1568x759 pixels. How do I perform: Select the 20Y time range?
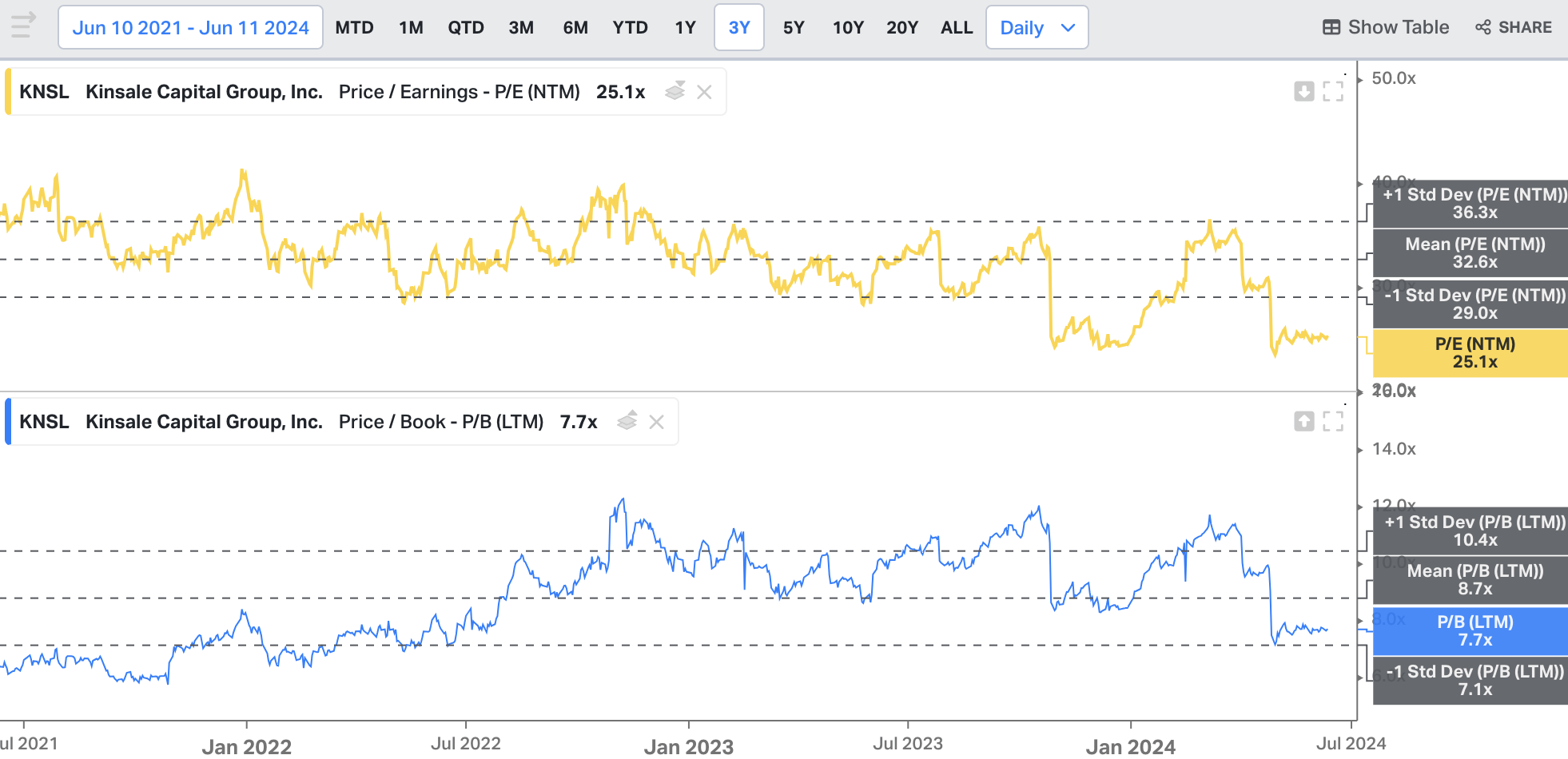coord(902,27)
